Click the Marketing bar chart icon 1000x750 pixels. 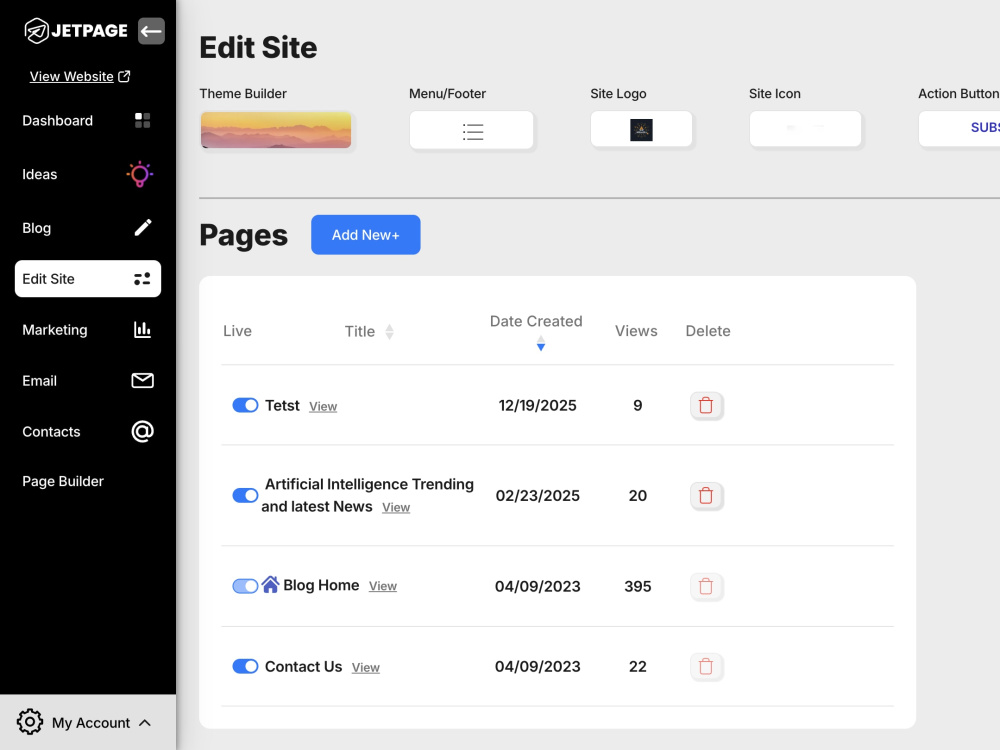pyautogui.click(x=142, y=330)
